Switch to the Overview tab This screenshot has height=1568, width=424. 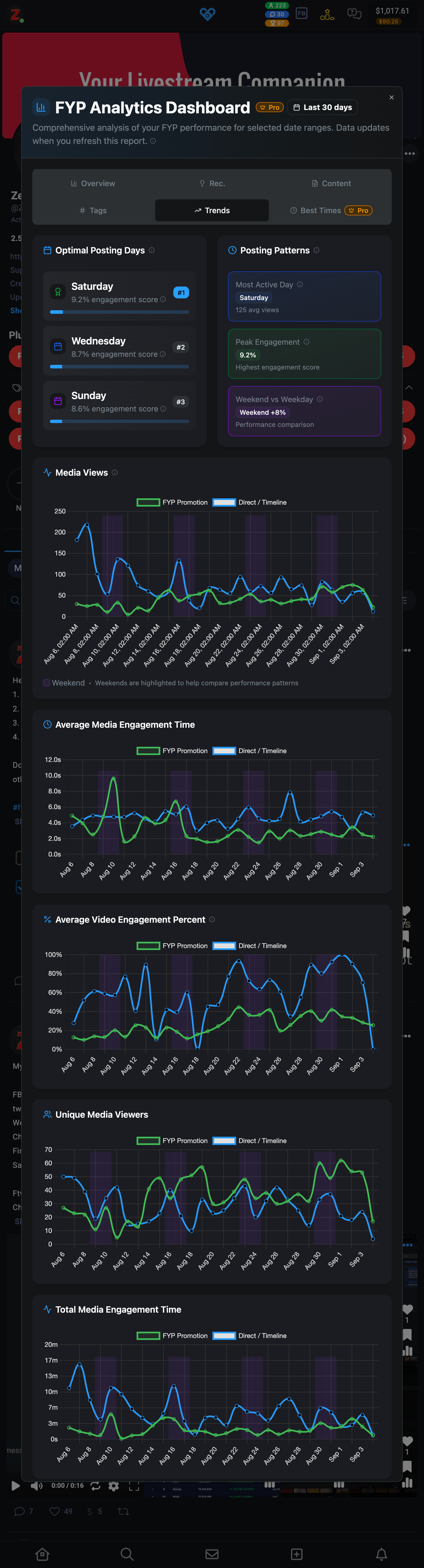pos(92,183)
